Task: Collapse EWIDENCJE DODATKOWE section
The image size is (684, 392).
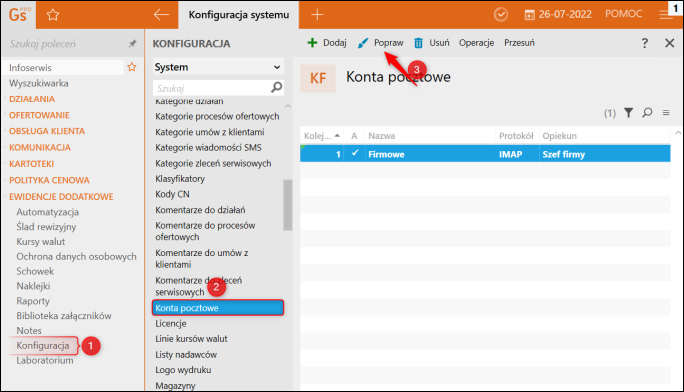Action: [61, 197]
